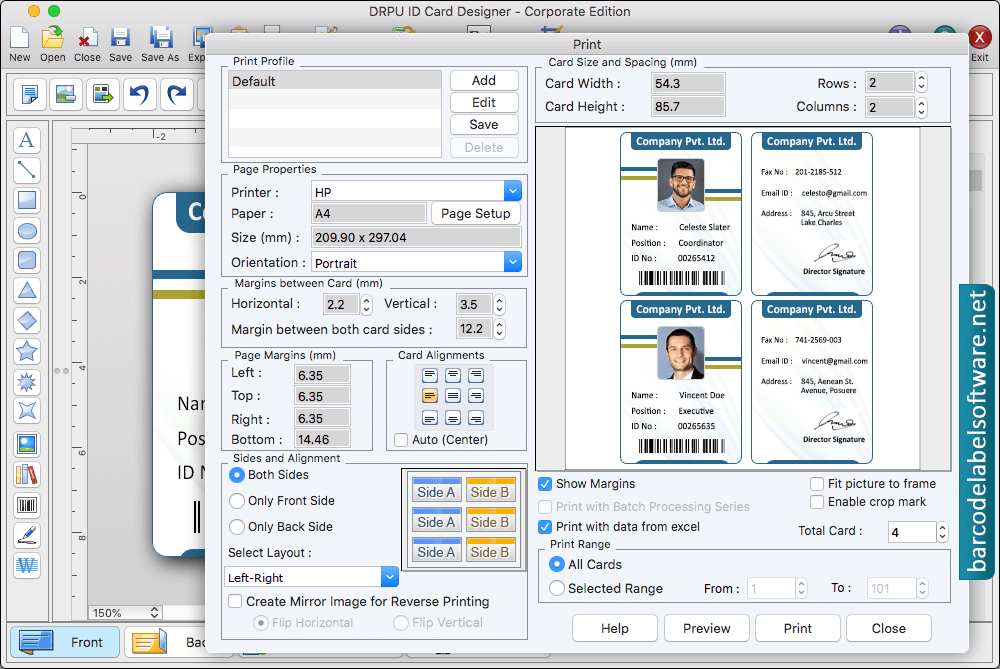Adjust Horizontal margin stepper
This screenshot has height=669, width=1000.
[x=366, y=305]
